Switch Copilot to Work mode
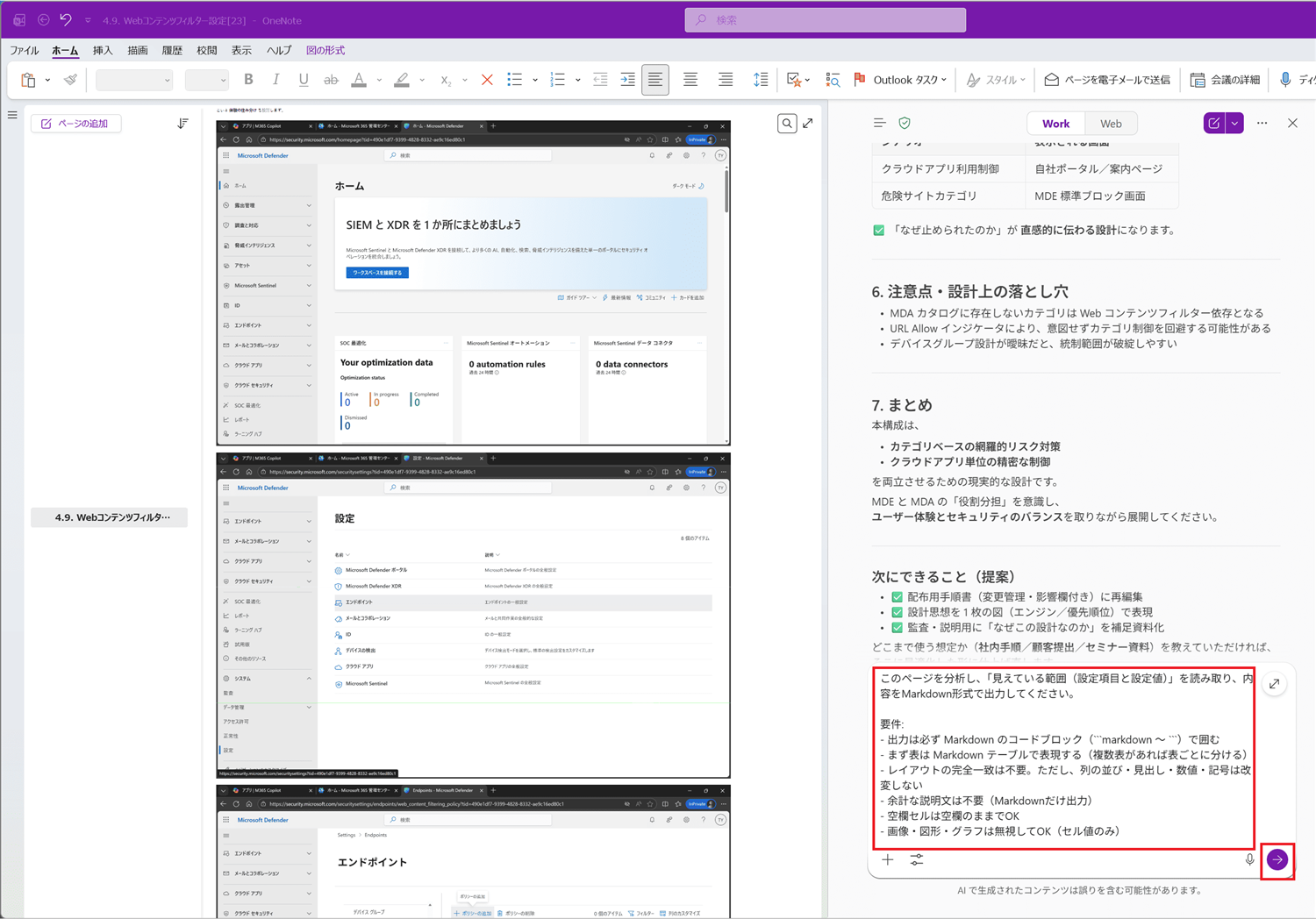This screenshot has height=919, width=1316. coord(1055,124)
